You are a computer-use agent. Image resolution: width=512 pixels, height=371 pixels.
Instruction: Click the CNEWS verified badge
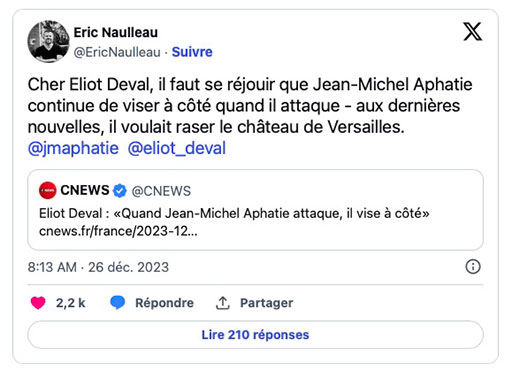120,191
